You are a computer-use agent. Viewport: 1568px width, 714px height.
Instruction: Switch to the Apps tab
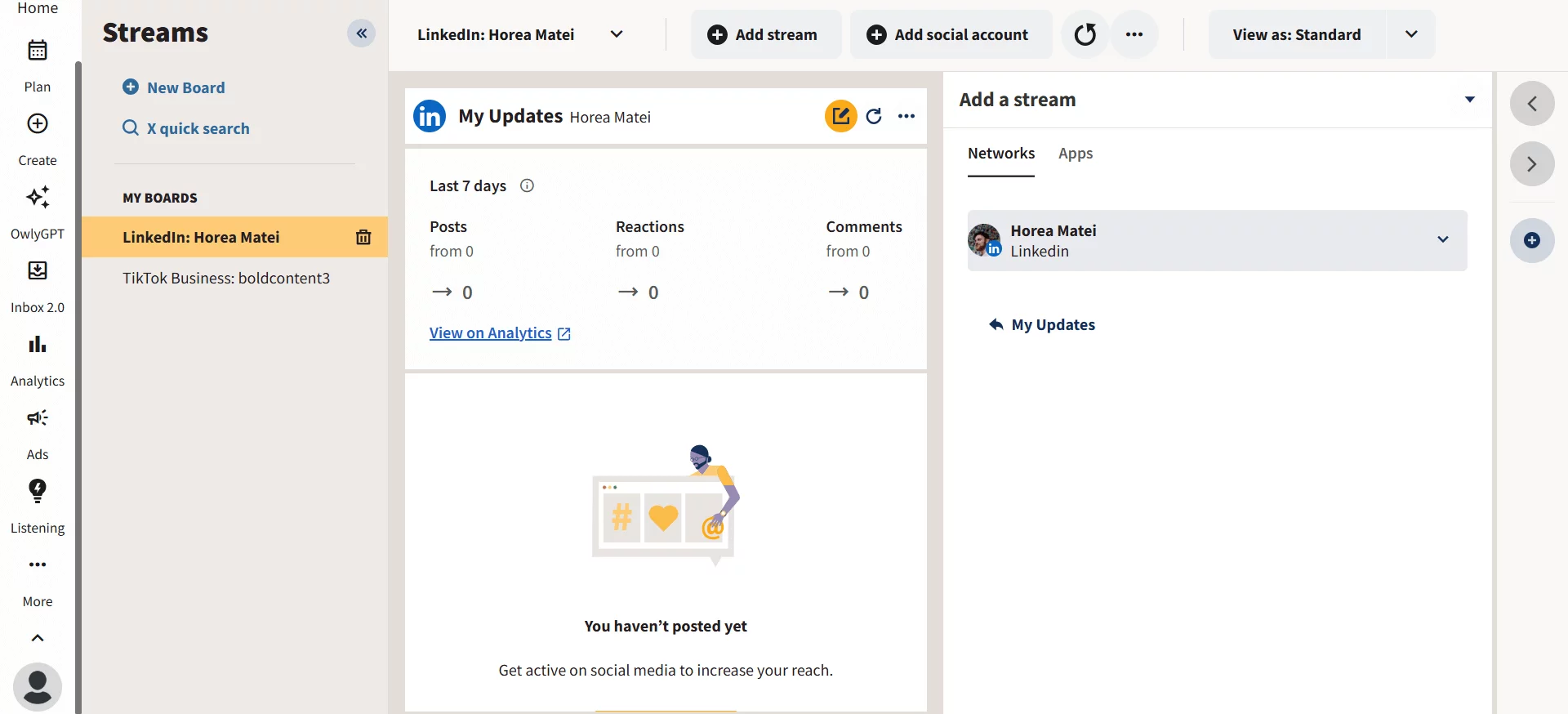tap(1076, 154)
